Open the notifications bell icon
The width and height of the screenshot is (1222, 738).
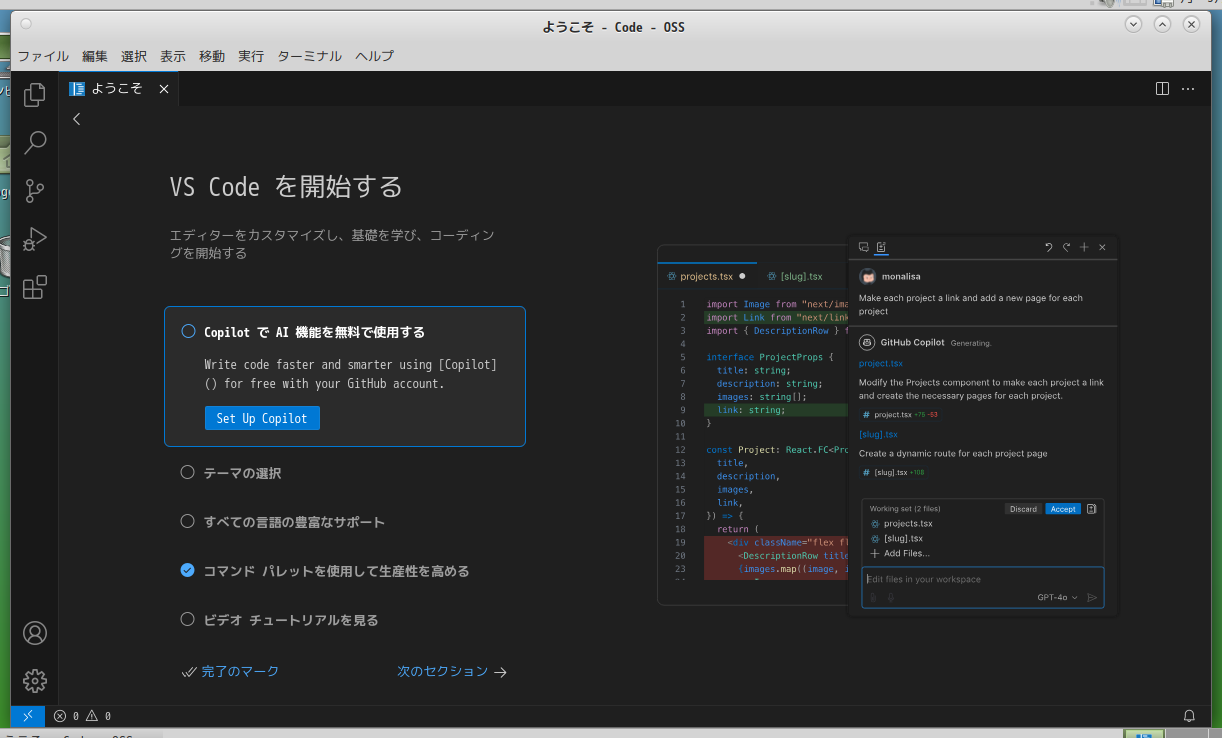pyautogui.click(x=1189, y=716)
